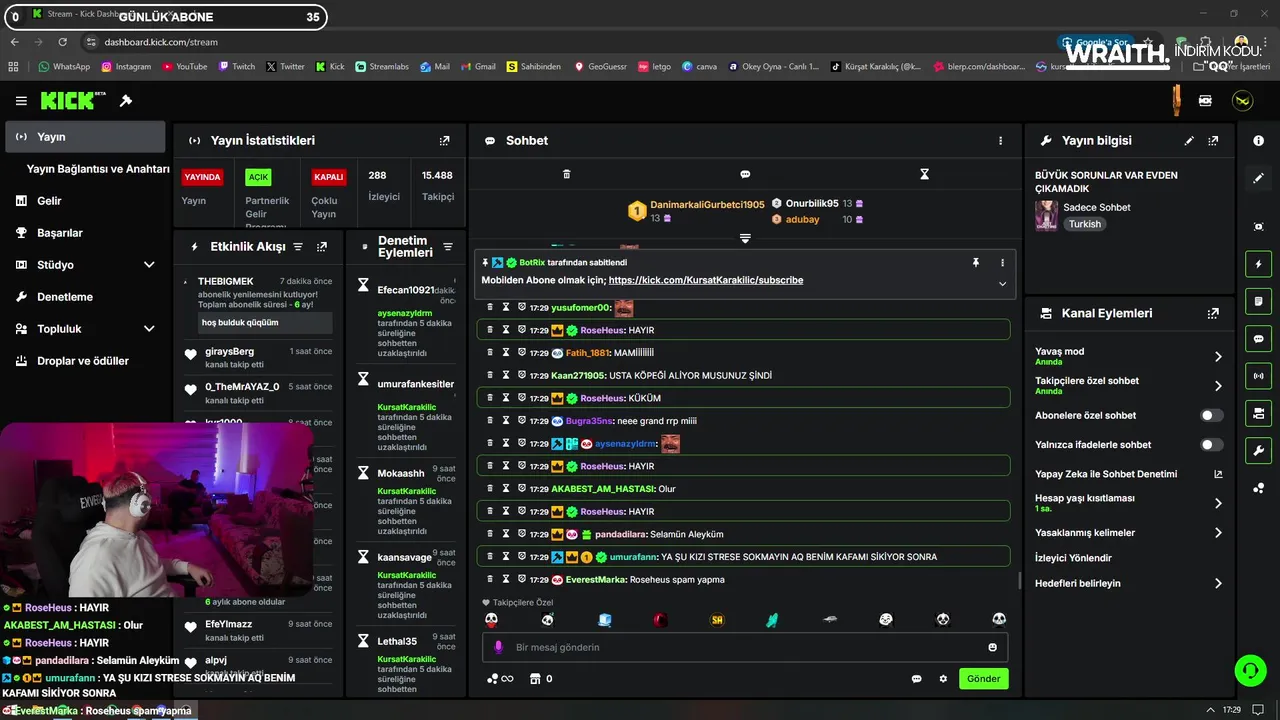Open the profile avatar in the top-right corner
This screenshot has width=1280, height=720.
click(1242, 101)
